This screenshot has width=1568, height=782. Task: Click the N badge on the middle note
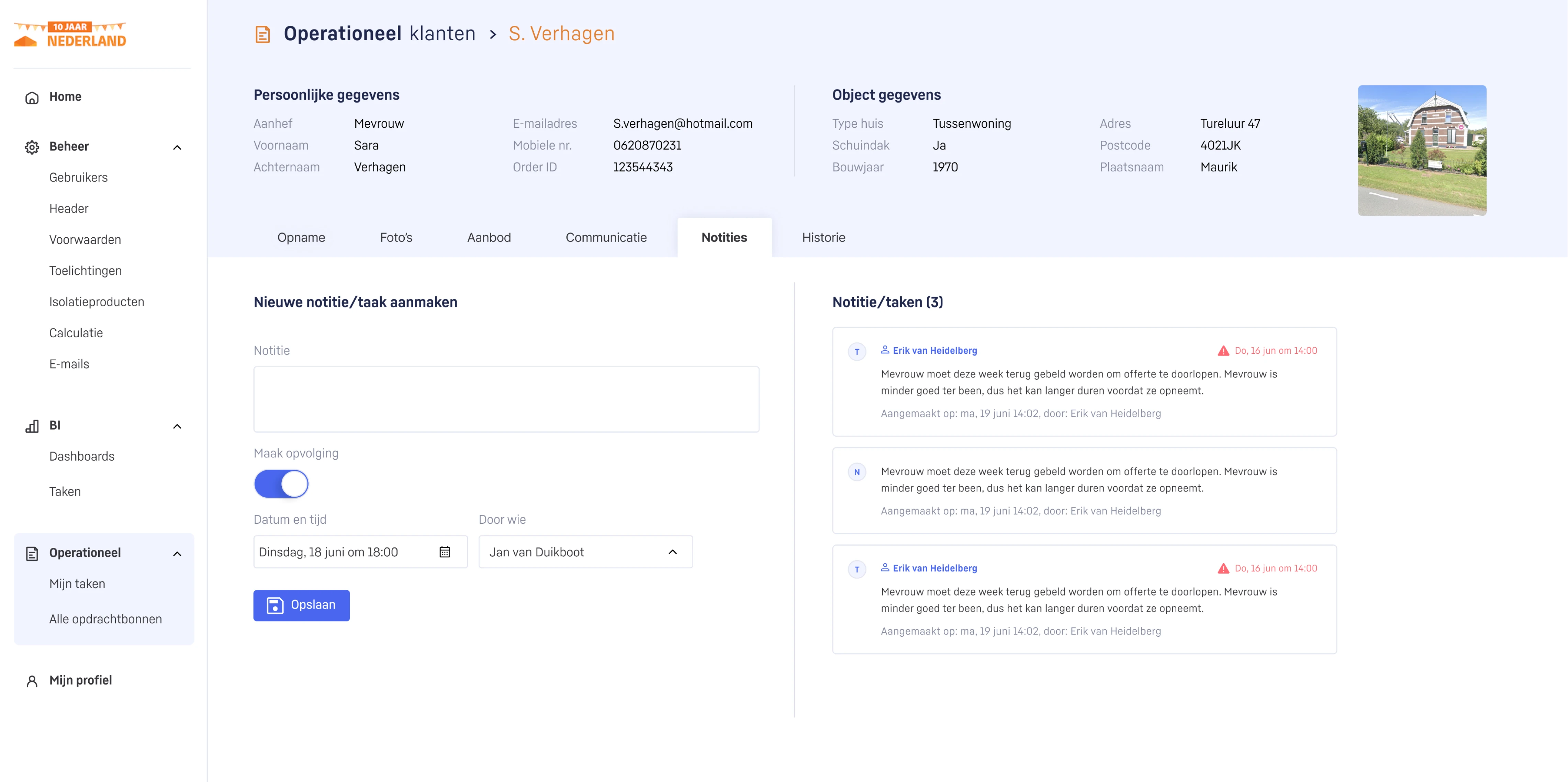point(857,472)
